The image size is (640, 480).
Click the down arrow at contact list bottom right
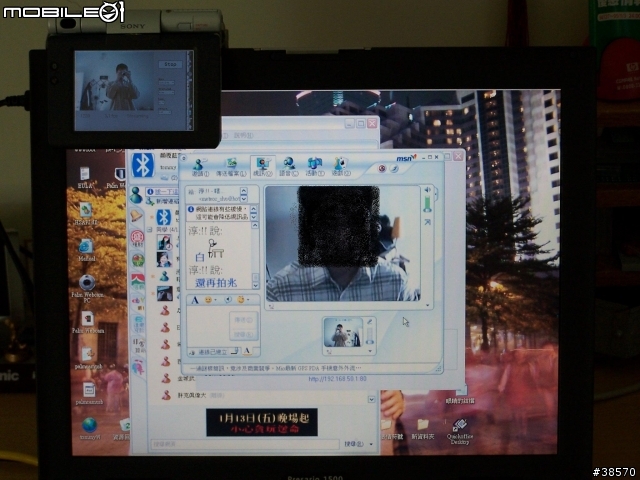[371, 399]
